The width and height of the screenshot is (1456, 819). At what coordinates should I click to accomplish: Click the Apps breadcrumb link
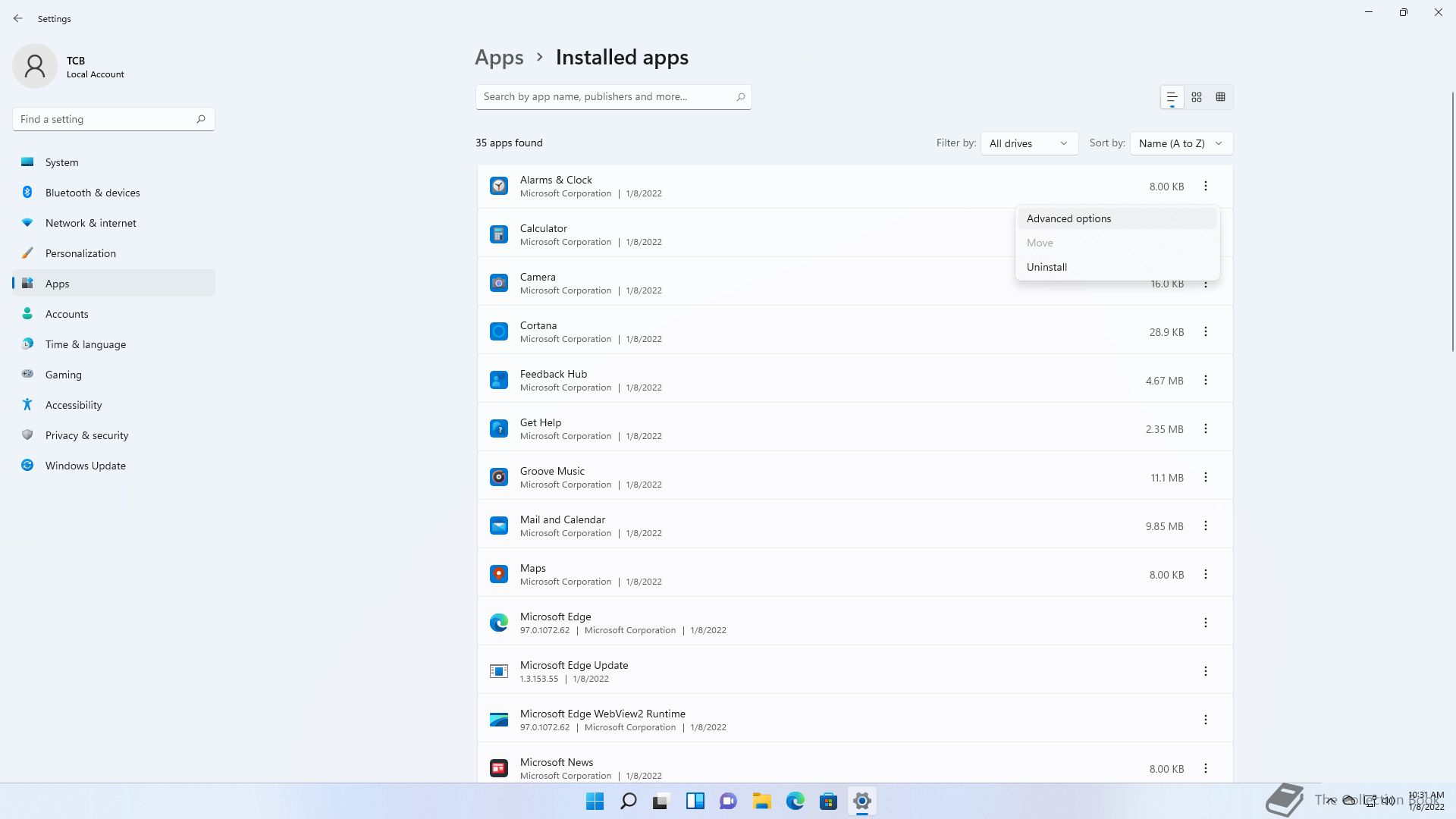(499, 58)
